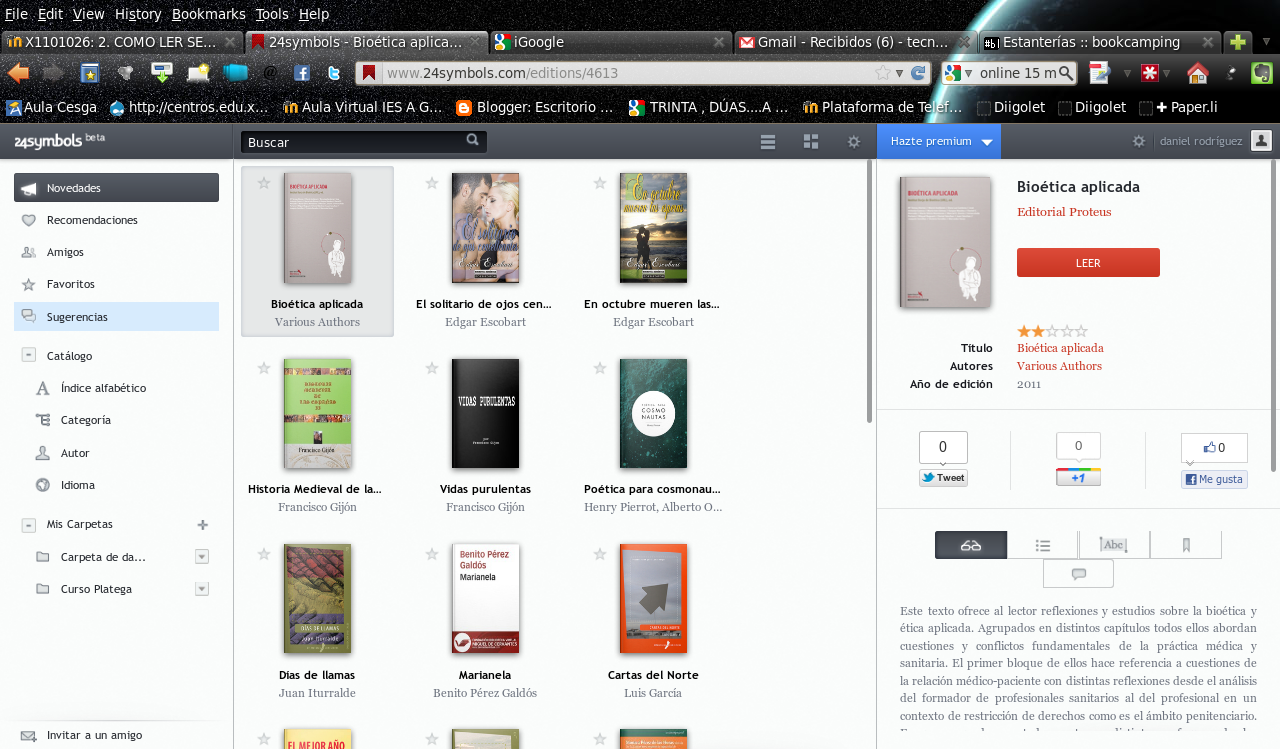Set rating with the fourth star
The width and height of the screenshot is (1280, 749).
tap(1067, 331)
